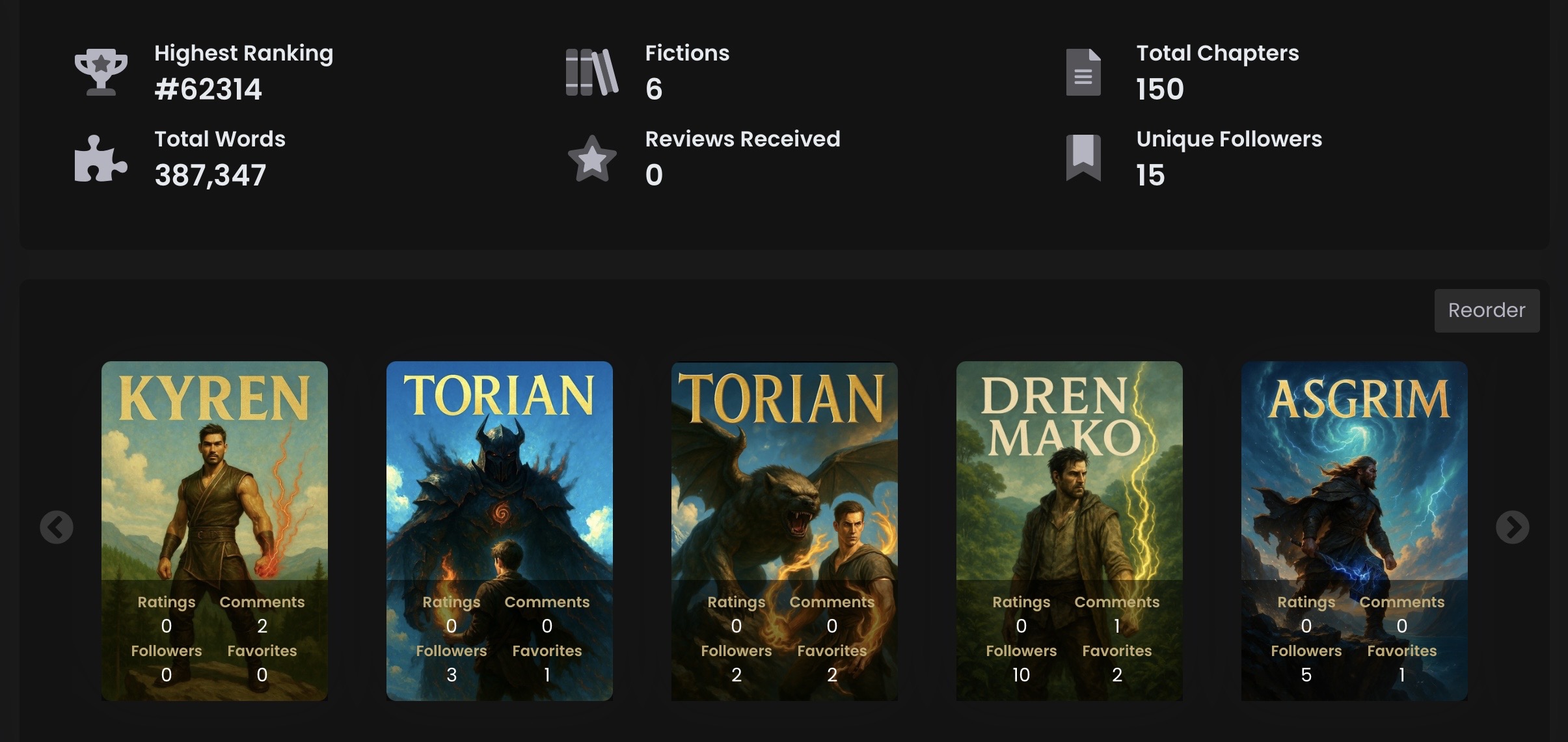Click the Total Words puzzle icon

tap(100, 158)
